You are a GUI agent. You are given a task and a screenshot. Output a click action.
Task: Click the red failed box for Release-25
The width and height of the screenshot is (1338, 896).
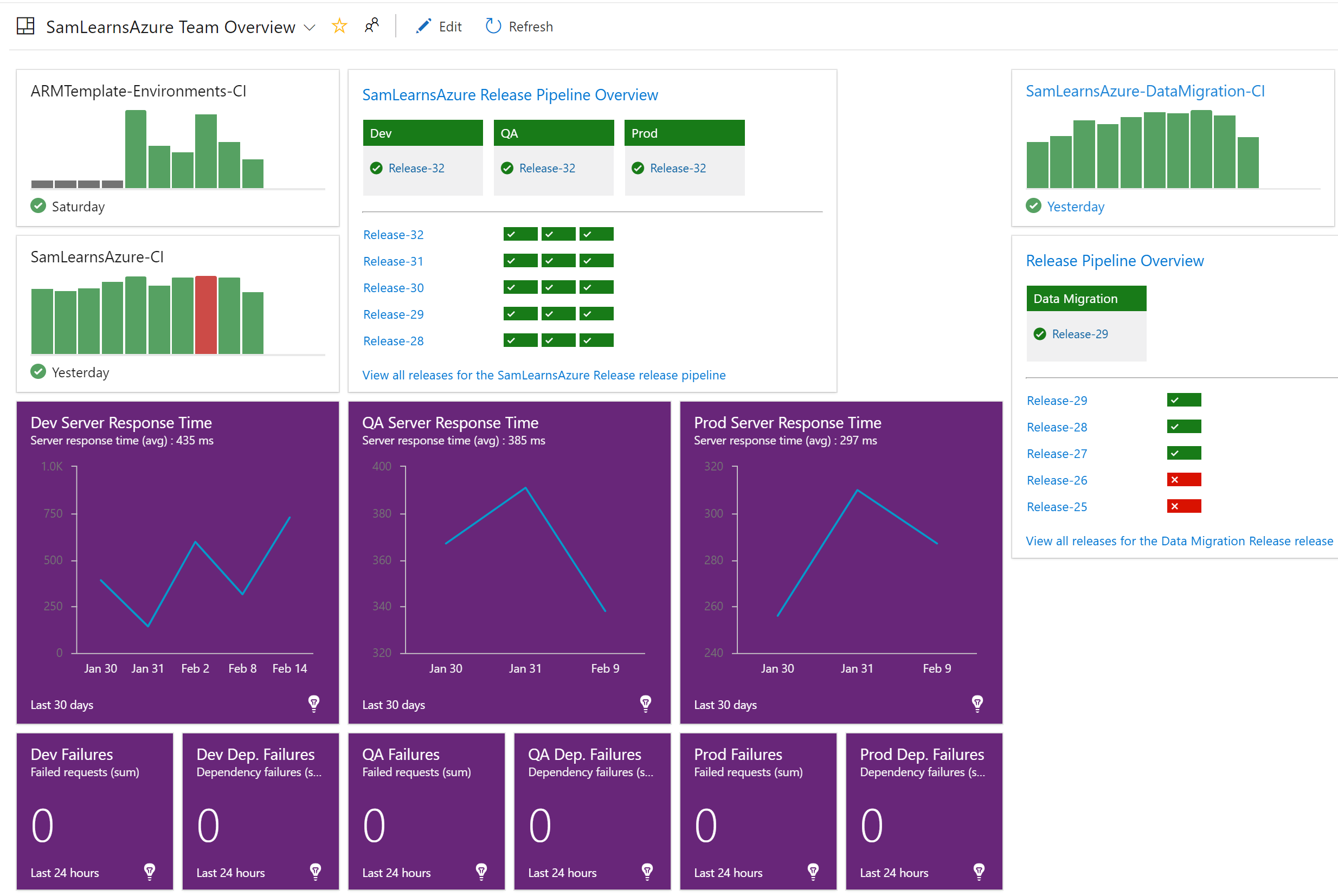tap(1183, 506)
